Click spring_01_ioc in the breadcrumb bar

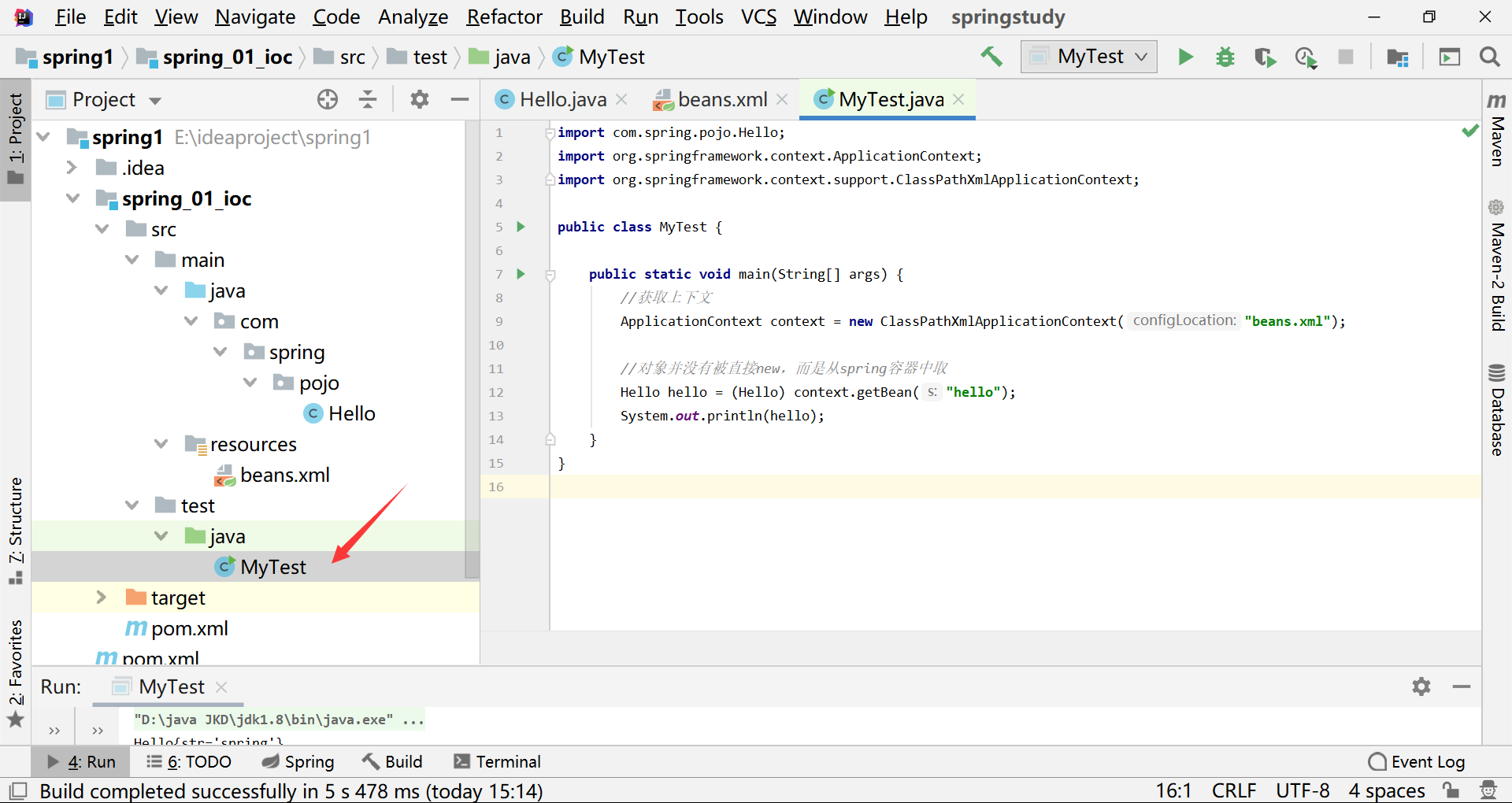(x=214, y=57)
